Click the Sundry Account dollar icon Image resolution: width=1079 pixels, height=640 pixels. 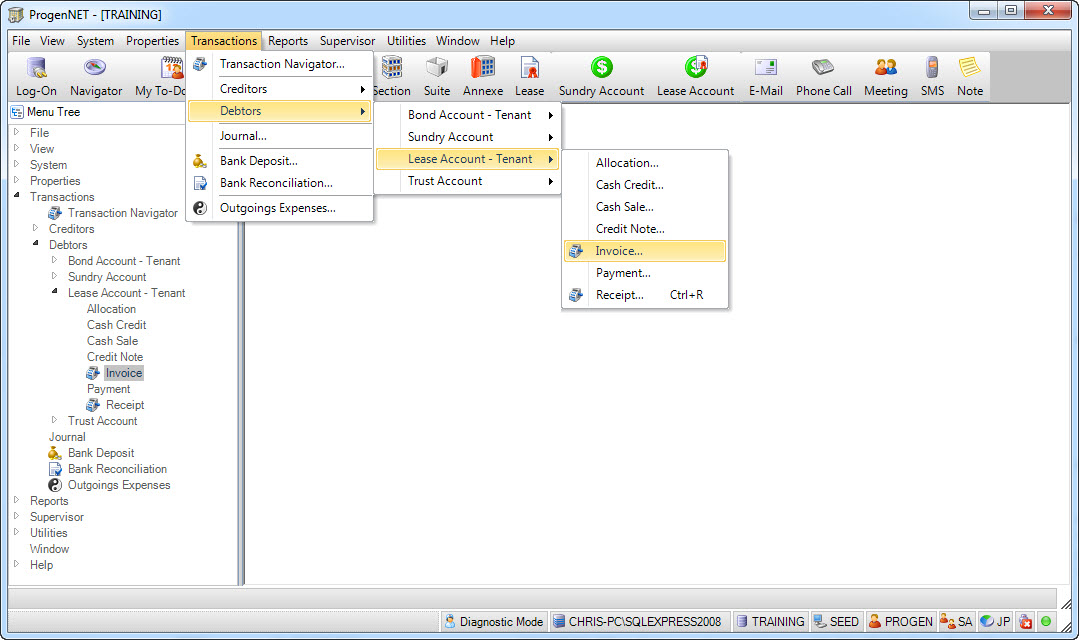coord(601,67)
